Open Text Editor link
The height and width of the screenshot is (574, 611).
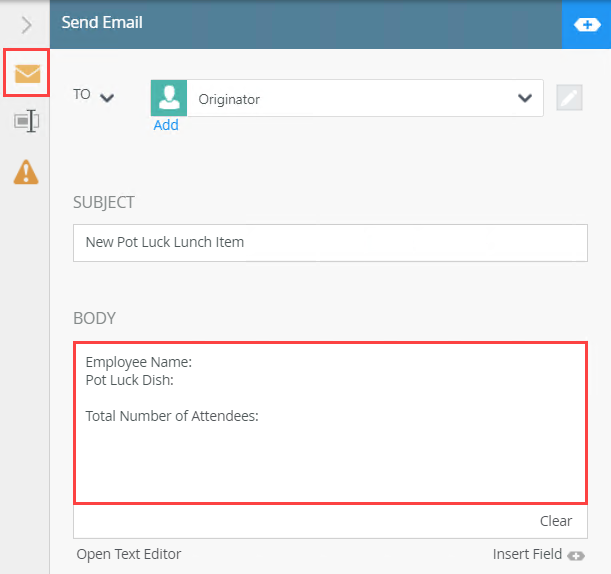pyautogui.click(x=129, y=554)
